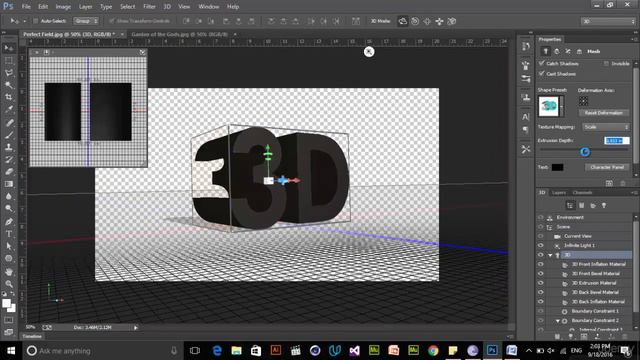Toggle visibility of 3D Back Bevel Material
Viewport: 640px width, 360px height.
coord(541,292)
